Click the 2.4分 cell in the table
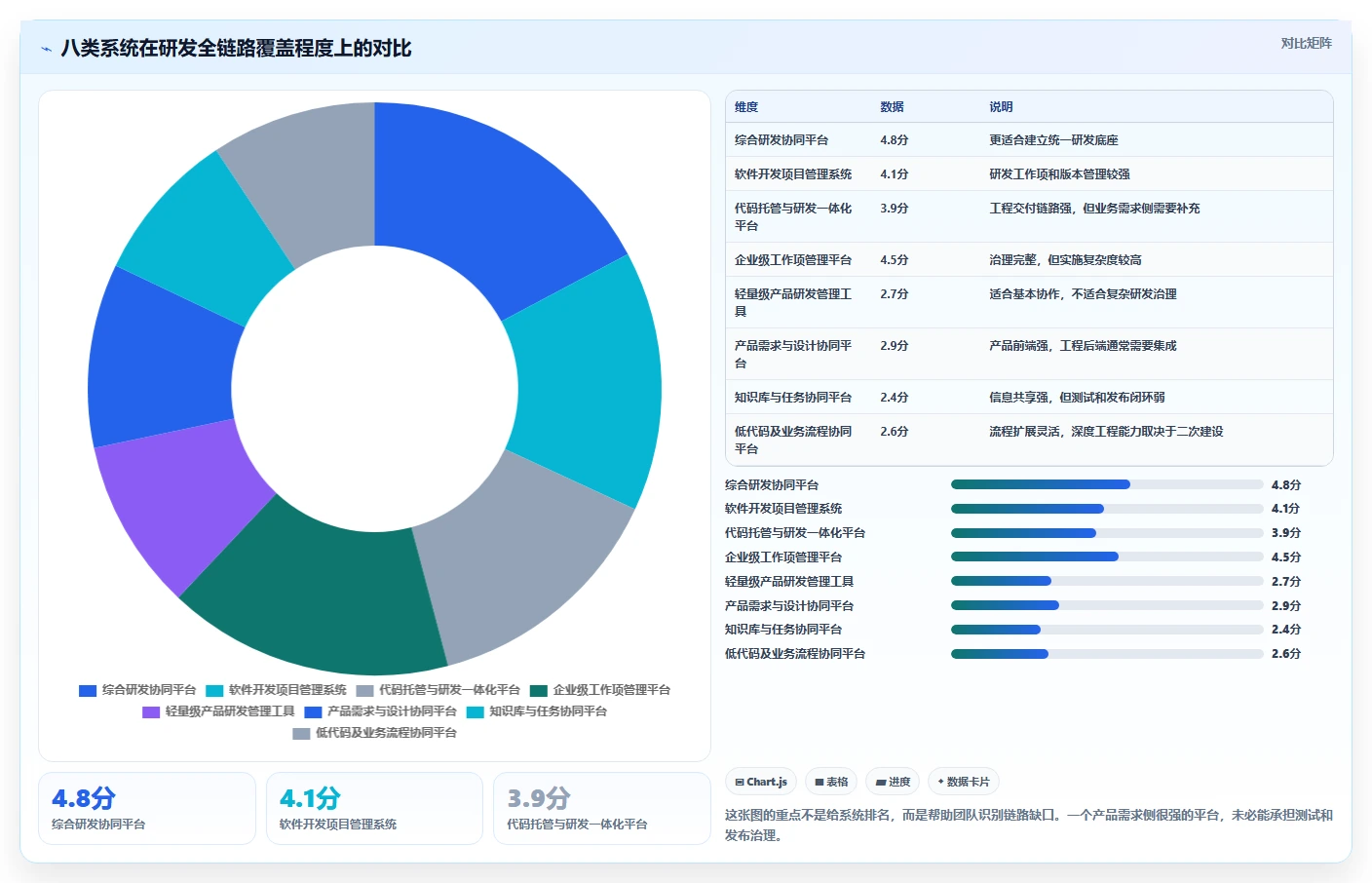Viewport: 1372px width, 883px height. tap(895, 398)
